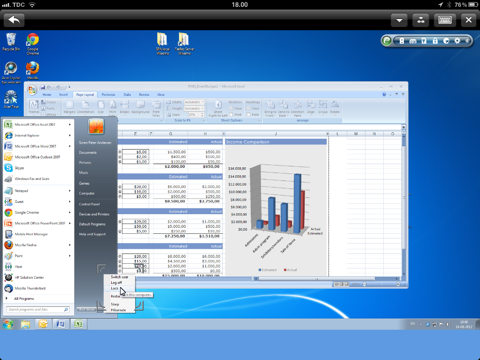Screen dimensions: 480x360
Task: Adjust the Scale percentage stepper
Action: point(202,115)
